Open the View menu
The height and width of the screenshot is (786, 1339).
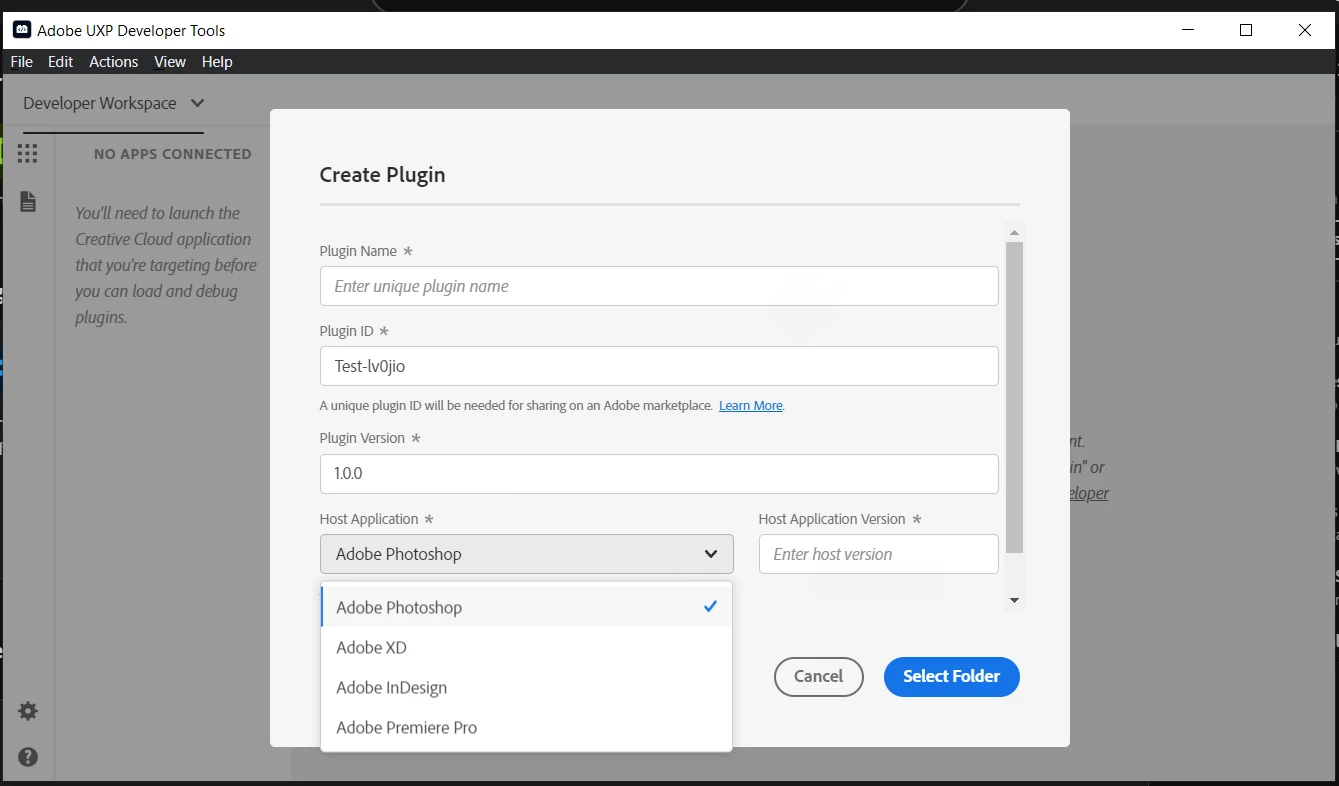click(170, 61)
